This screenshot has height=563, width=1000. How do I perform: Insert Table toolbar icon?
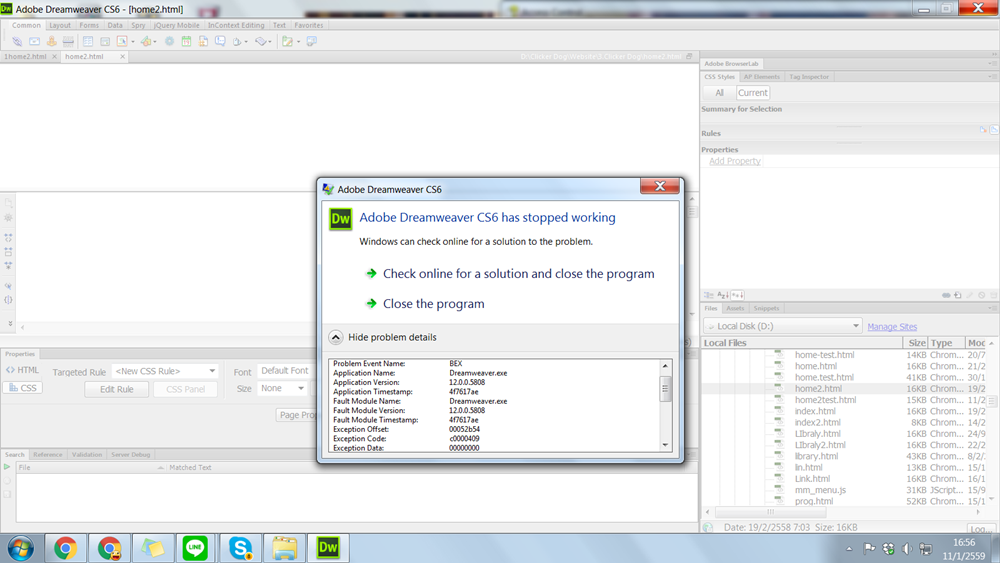(x=88, y=41)
